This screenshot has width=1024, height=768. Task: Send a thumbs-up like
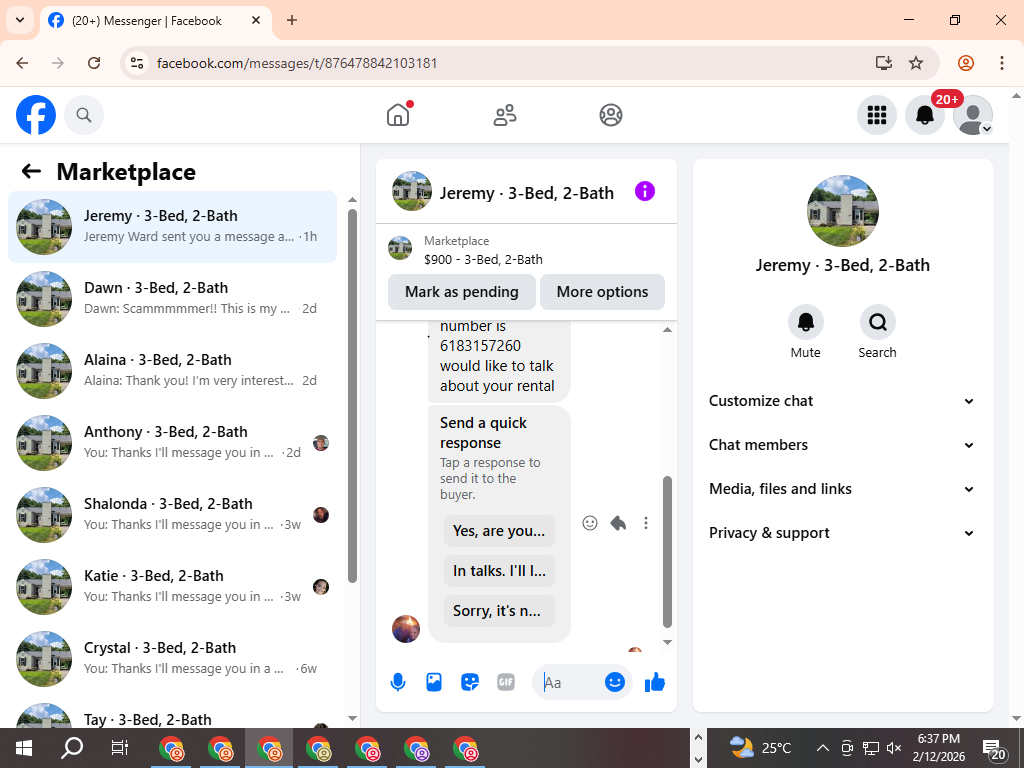pos(654,682)
